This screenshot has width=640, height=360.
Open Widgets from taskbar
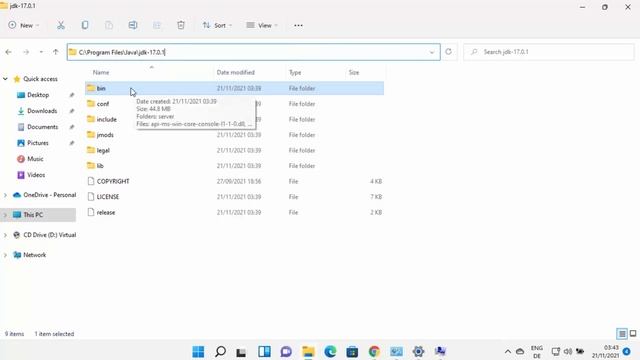tap(264, 351)
